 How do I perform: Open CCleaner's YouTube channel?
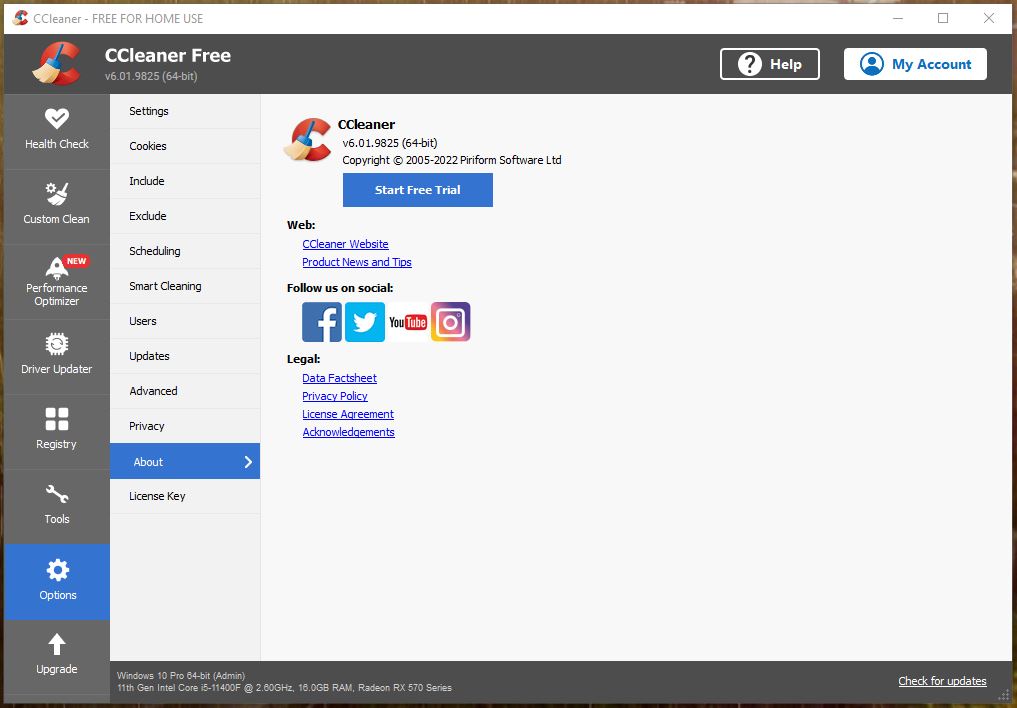coord(407,322)
